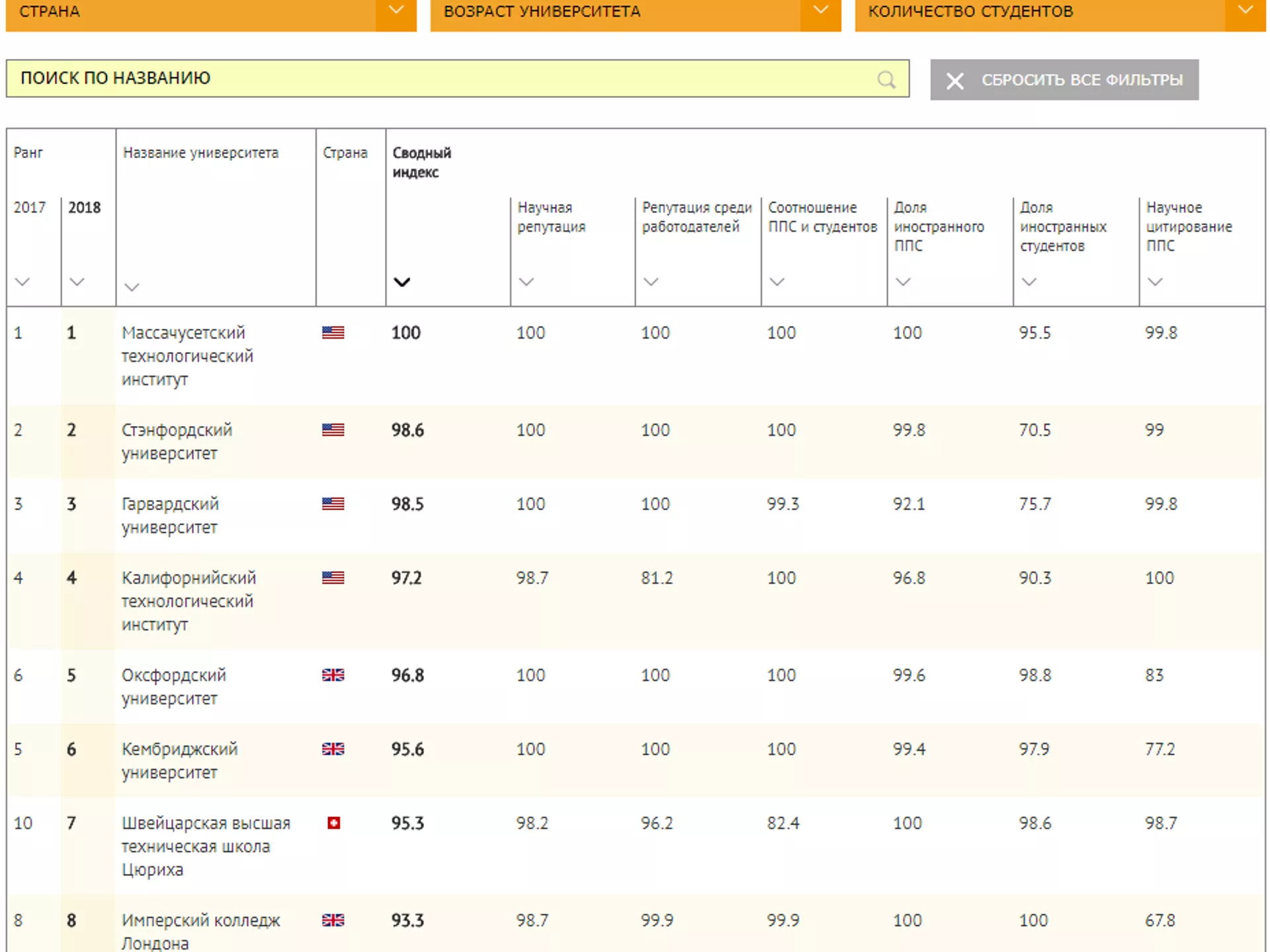Click 2017 rank 10 in the Zurich row
The width and height of the screenshot is (1270, 952).
pos(23,824)
